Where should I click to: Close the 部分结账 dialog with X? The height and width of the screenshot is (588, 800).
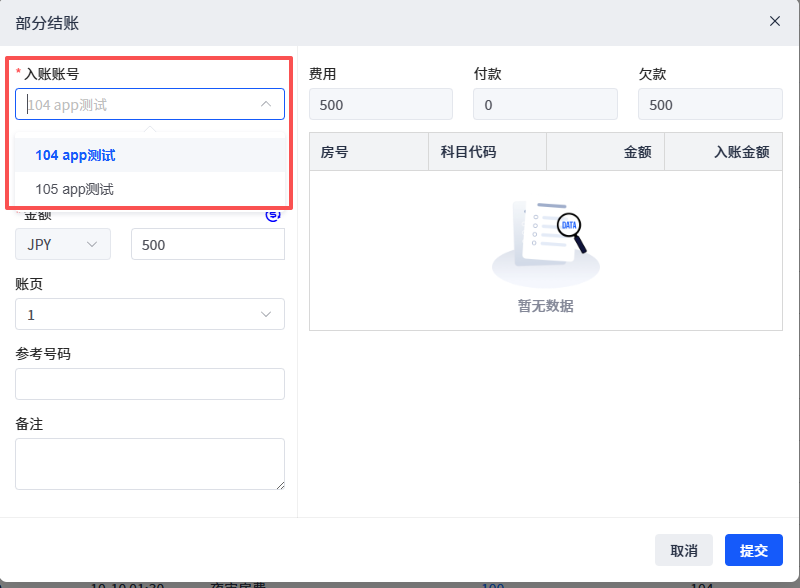pyautogui.click(x=774, y=21)
